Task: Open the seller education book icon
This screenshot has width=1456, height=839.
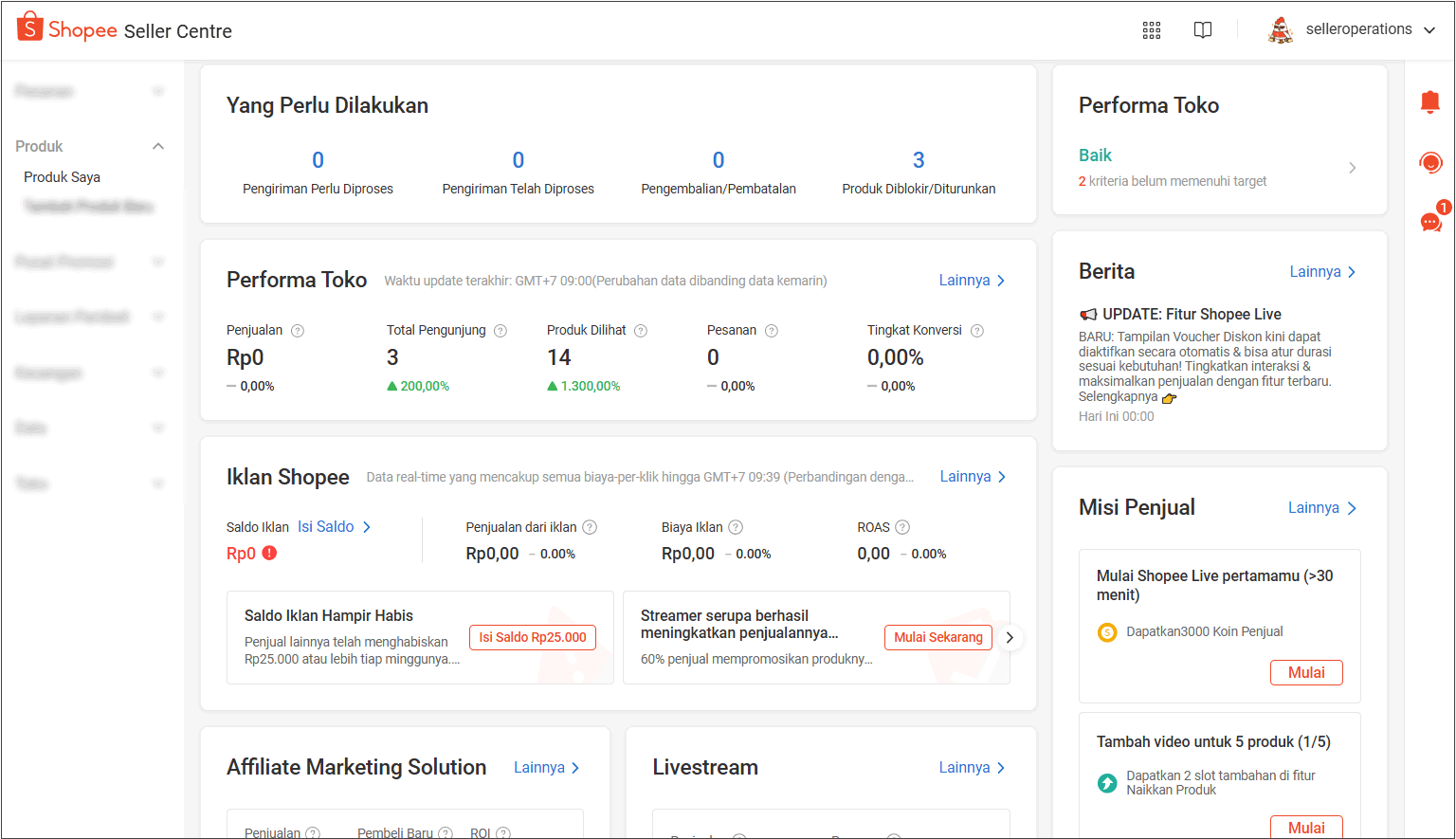Action: [x=1203, y=30]
